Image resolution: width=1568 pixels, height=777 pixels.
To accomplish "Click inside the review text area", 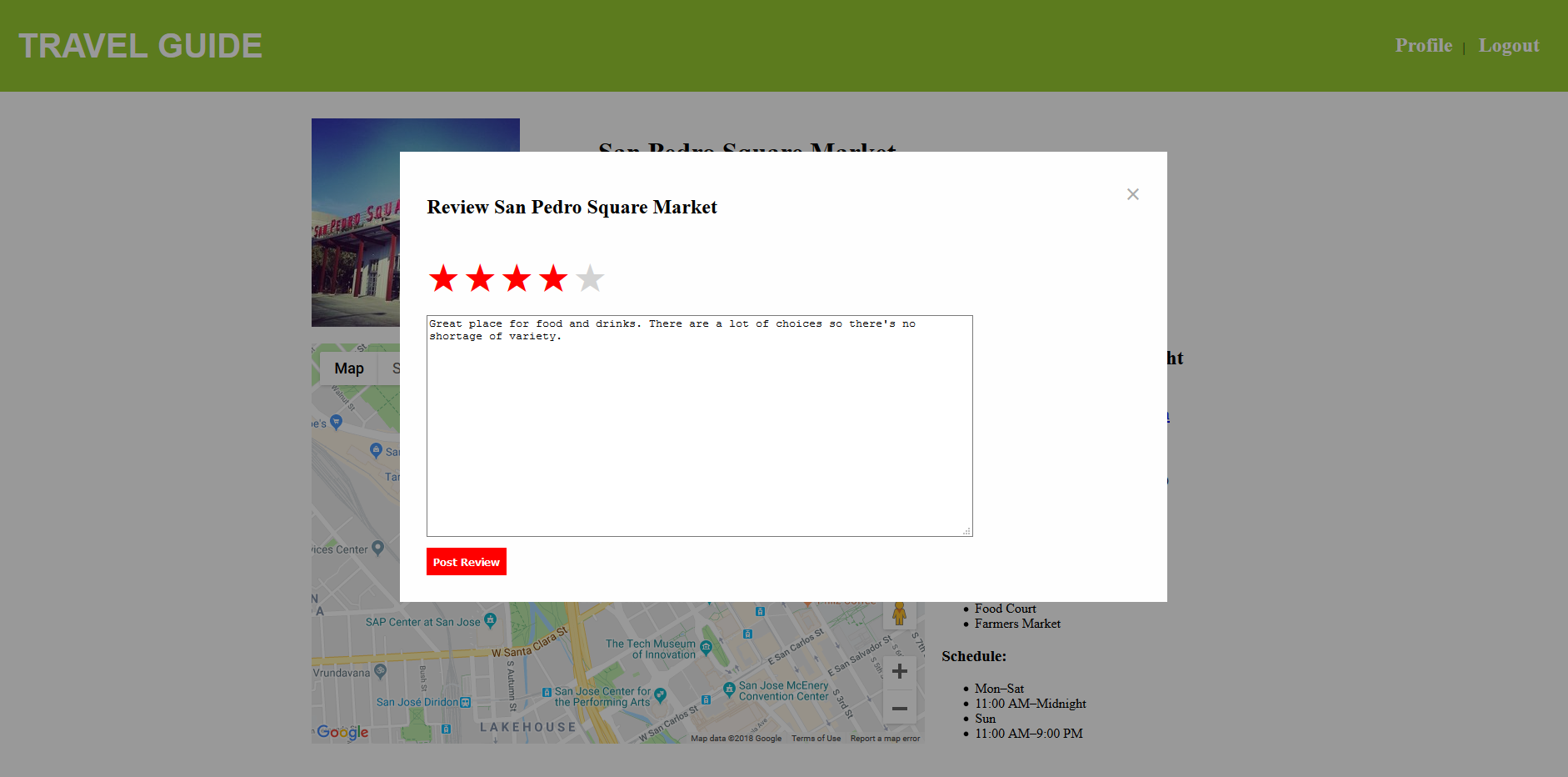I will [x=700, y=426].
